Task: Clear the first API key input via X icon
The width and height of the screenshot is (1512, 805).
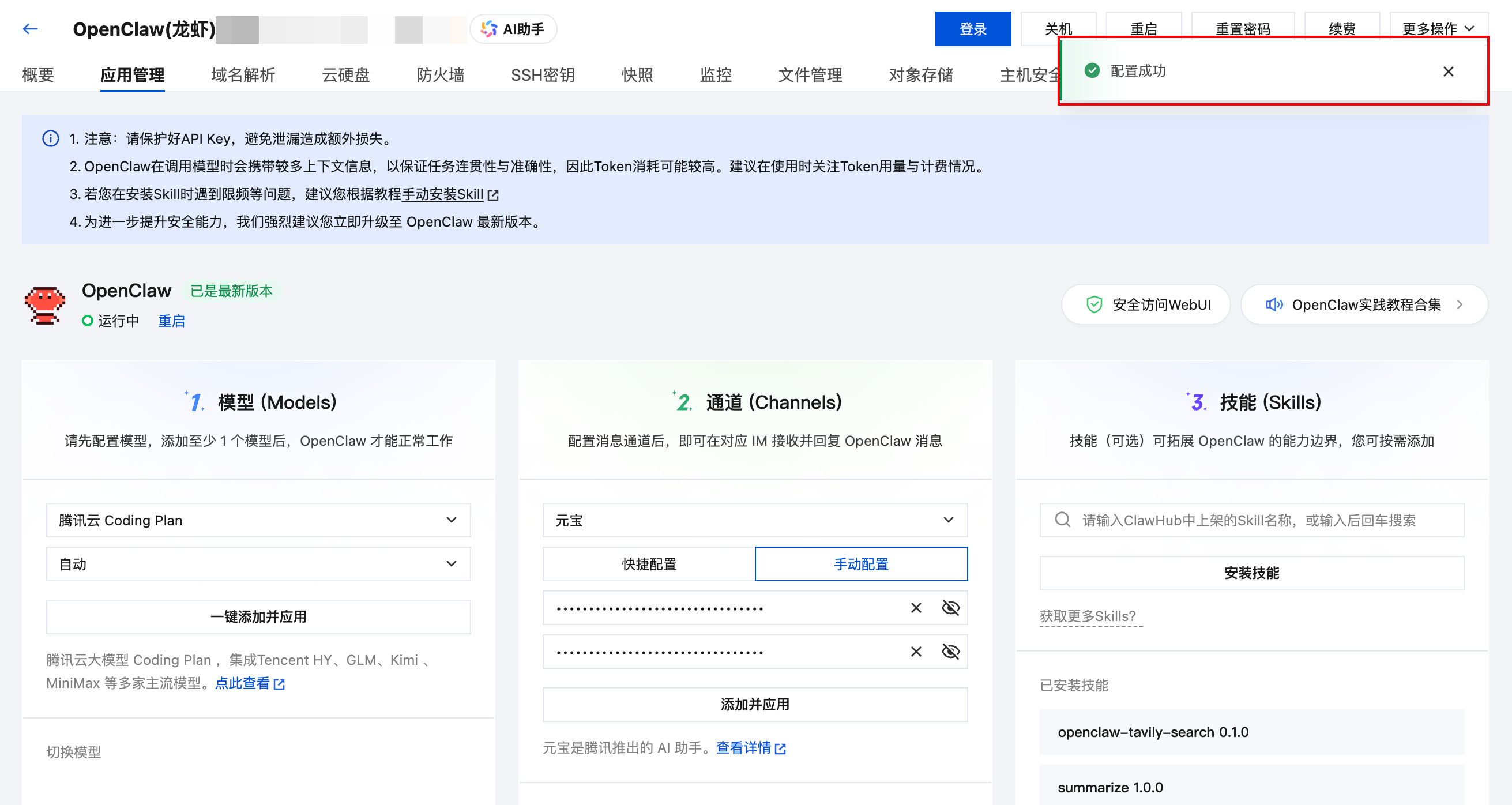Action: 915,608
